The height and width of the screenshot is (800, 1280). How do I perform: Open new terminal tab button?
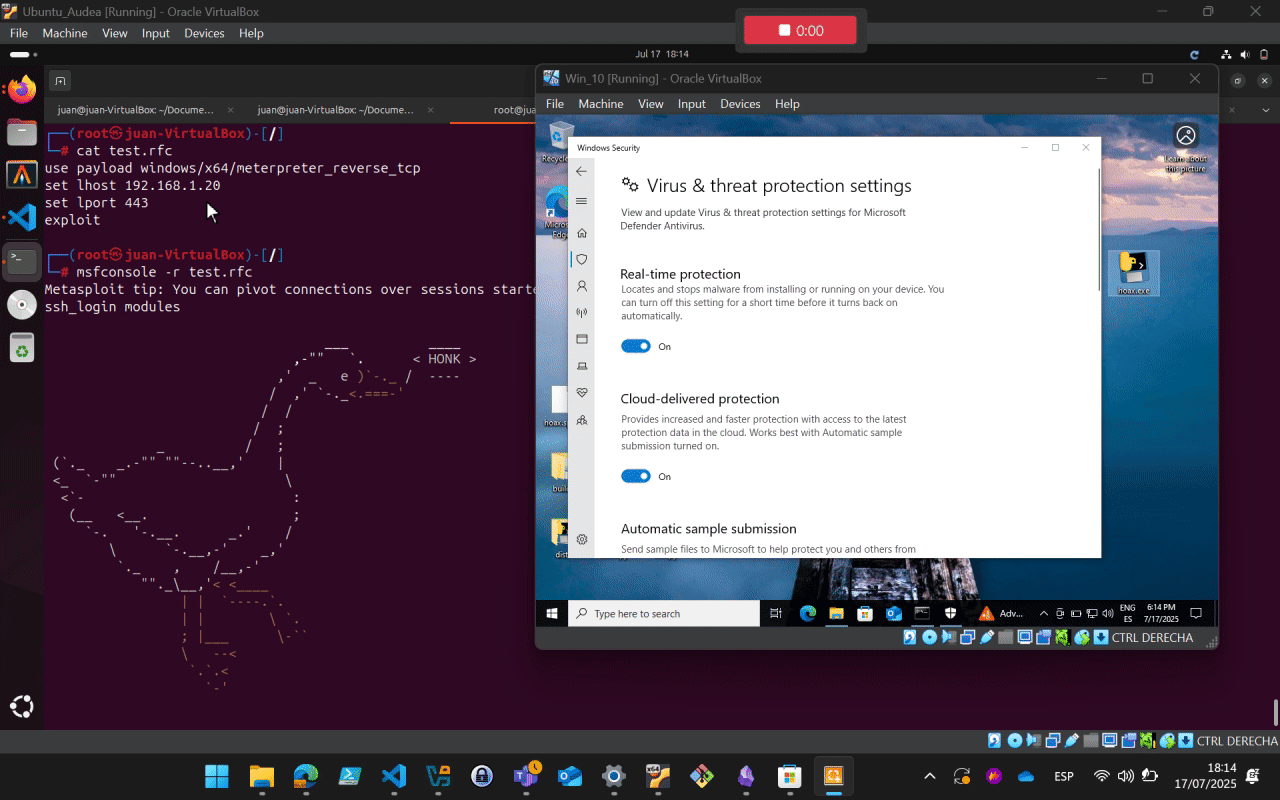(60, 81)
